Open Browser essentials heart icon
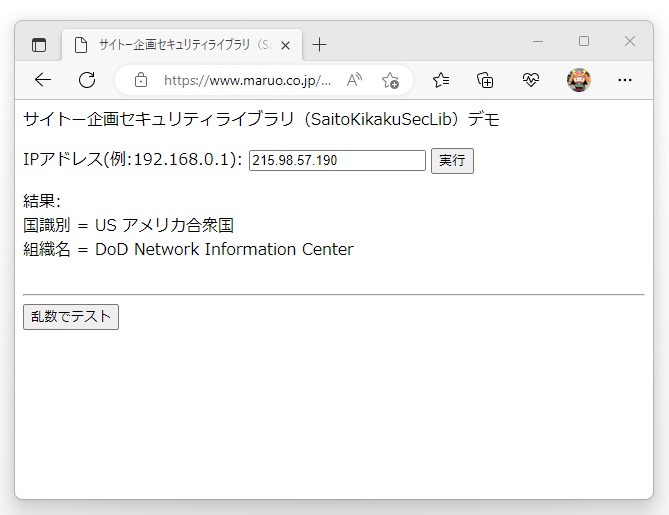The width and height of the screenshot is (669, 515). click(530, 80)
